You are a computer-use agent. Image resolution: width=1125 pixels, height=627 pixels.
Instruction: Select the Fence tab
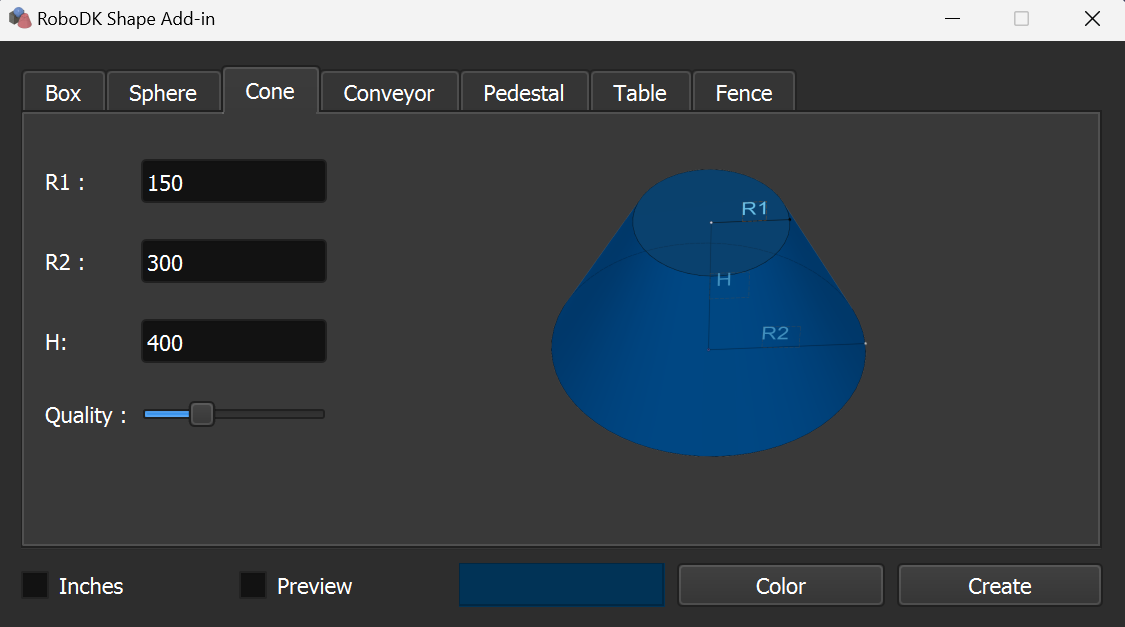pos(744,93)
